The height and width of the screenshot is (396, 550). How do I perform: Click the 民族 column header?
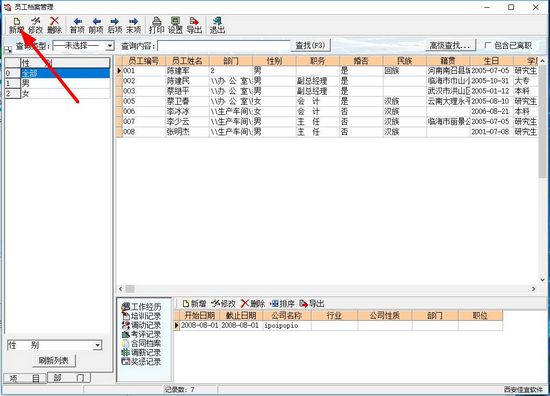coord(404,61)
